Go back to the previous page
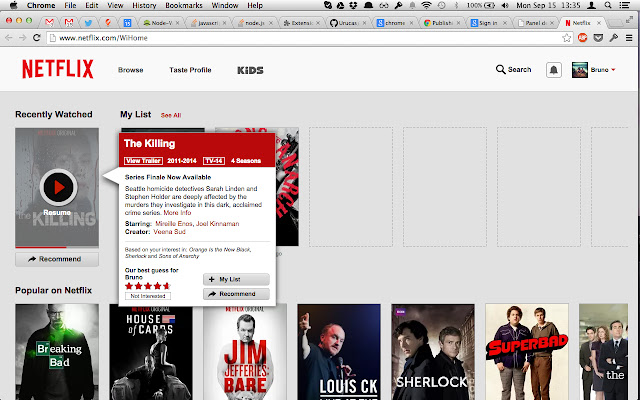This screenshot has width=640, height=400. [9, 38]
